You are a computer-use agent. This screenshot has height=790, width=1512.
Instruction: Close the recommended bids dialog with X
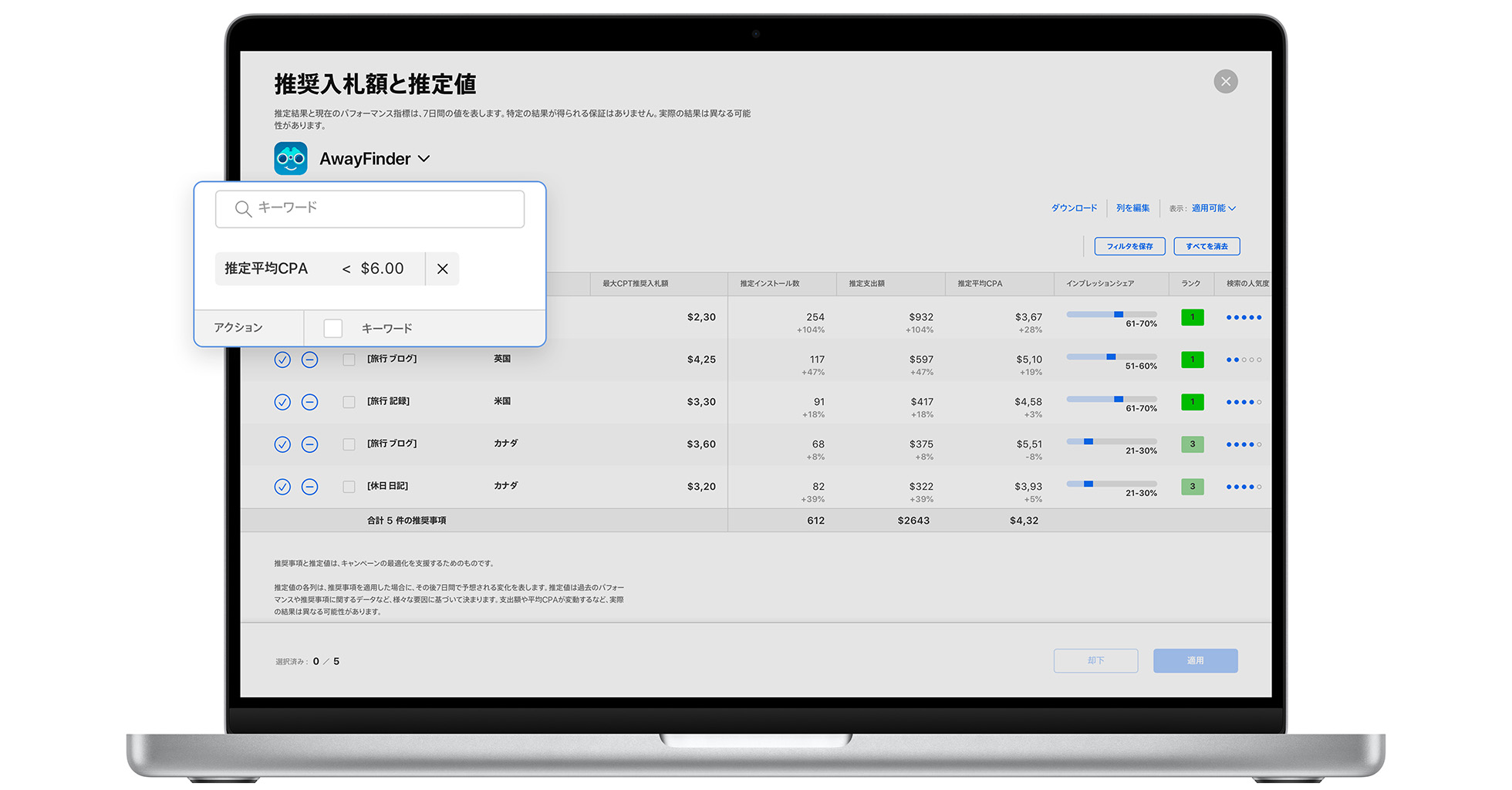[1225, 81]
